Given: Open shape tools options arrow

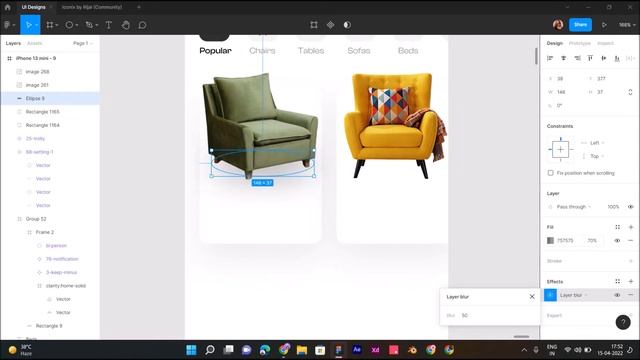Looking at the screenshot, I should 76,25.
